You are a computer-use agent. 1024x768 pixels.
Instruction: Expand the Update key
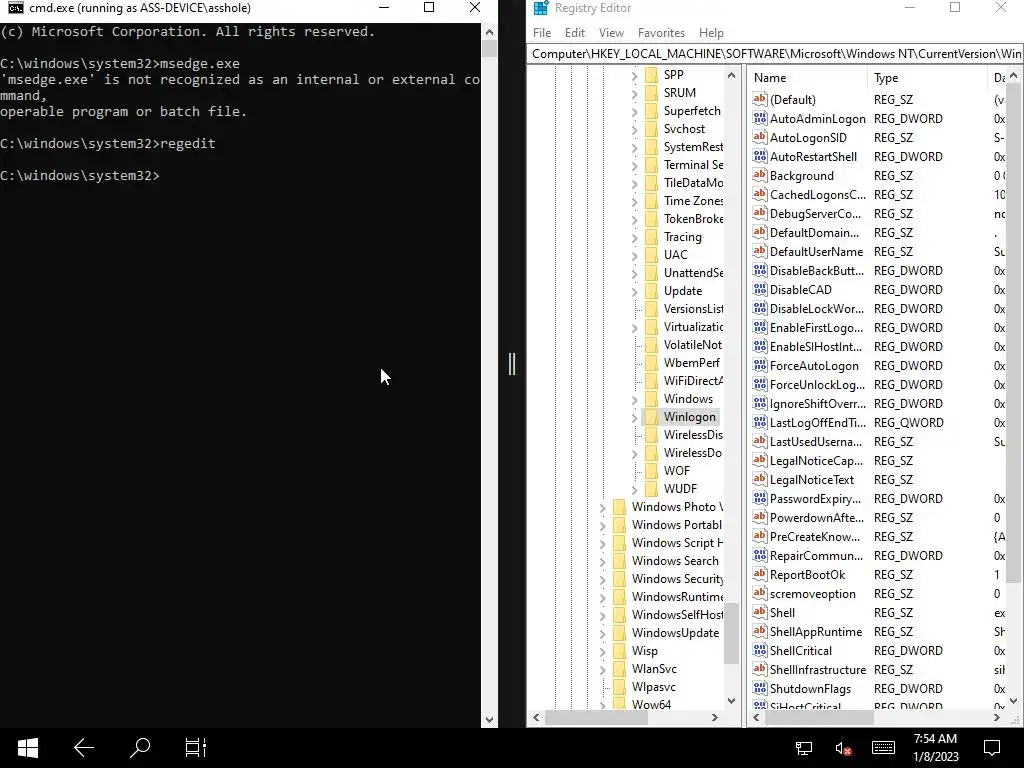tap(634, 291)
